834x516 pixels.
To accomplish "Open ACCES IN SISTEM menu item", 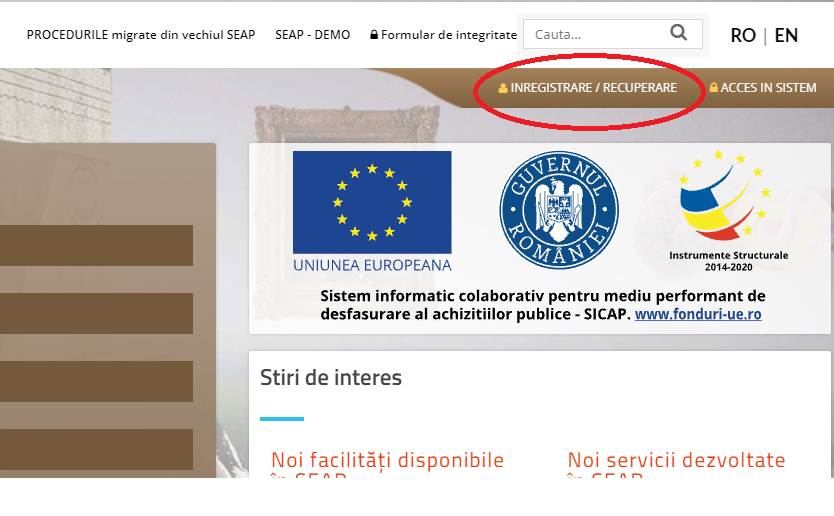I will [763, 88].
